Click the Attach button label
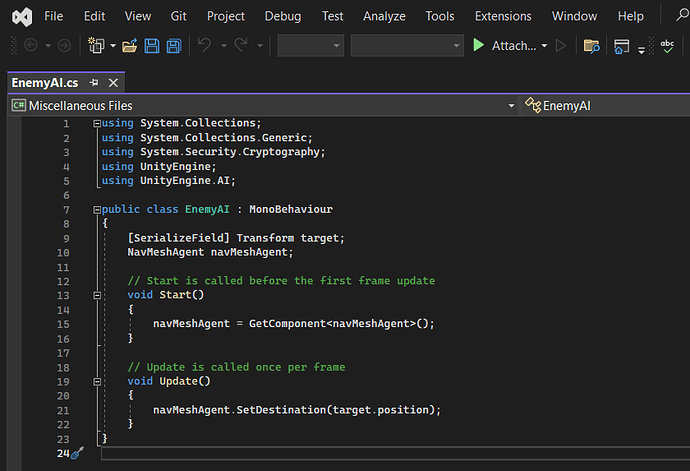Viewport: 690px width, 471px height. (x=513, y=46)
